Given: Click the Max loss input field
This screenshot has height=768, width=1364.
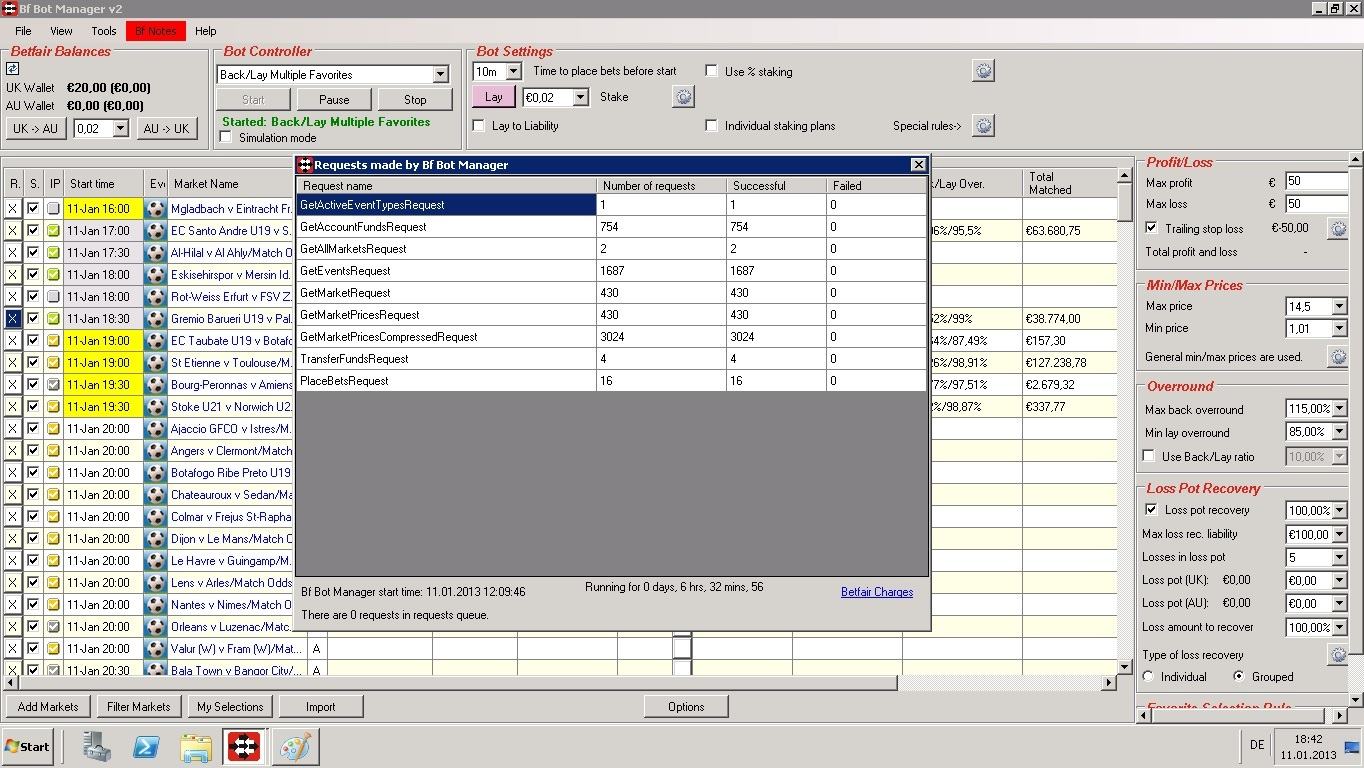Looking at the screenshot, I should (1316, 204).
